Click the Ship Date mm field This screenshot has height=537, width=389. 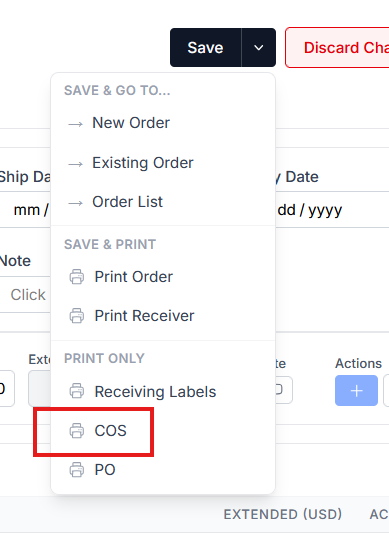point(25,210)
